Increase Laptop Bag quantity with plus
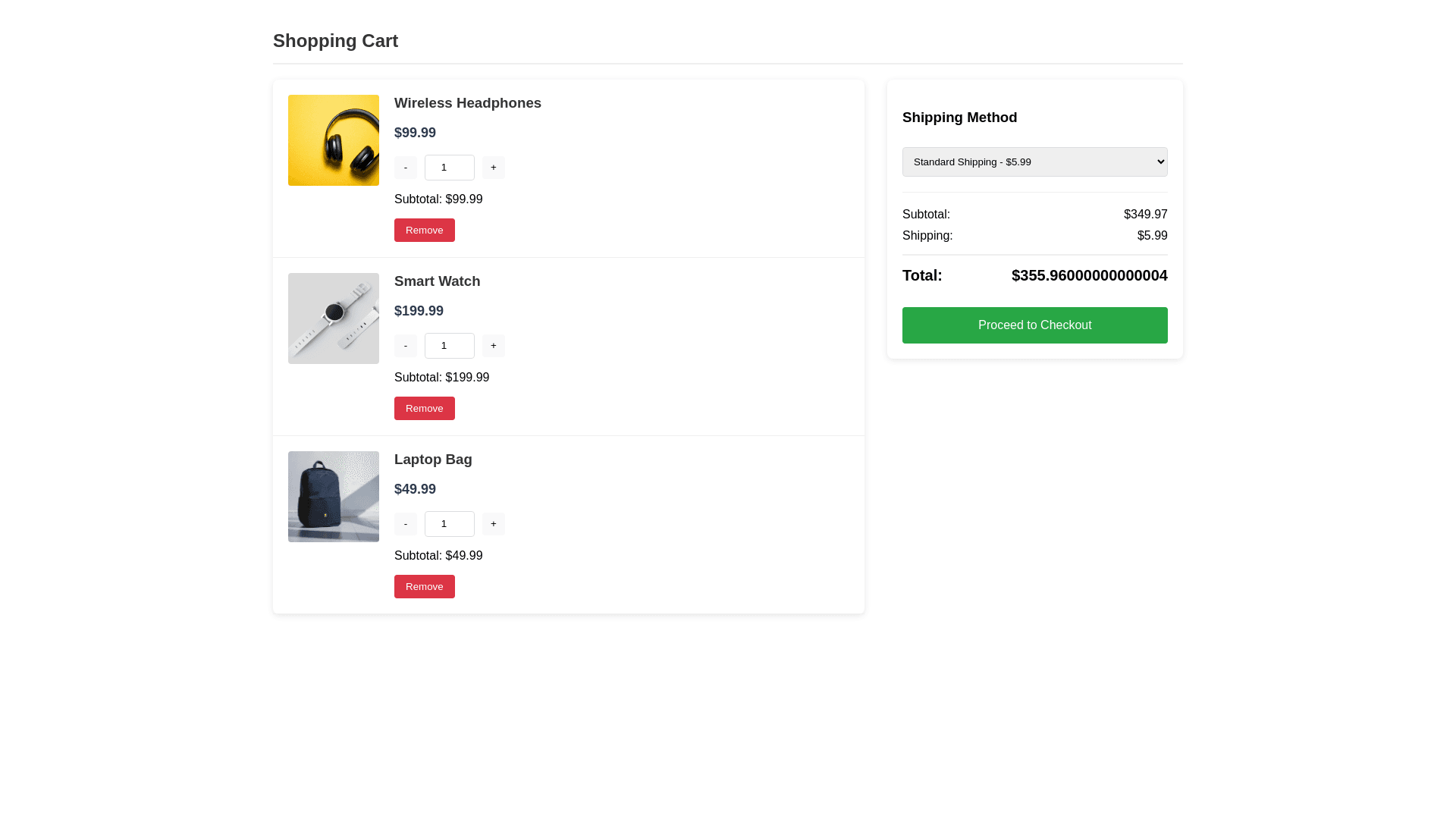 tap(493, 524)
